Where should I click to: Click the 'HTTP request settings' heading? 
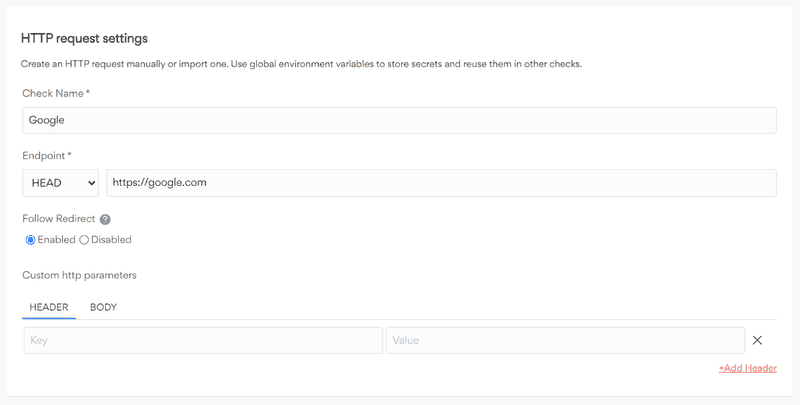coord(85,39)
